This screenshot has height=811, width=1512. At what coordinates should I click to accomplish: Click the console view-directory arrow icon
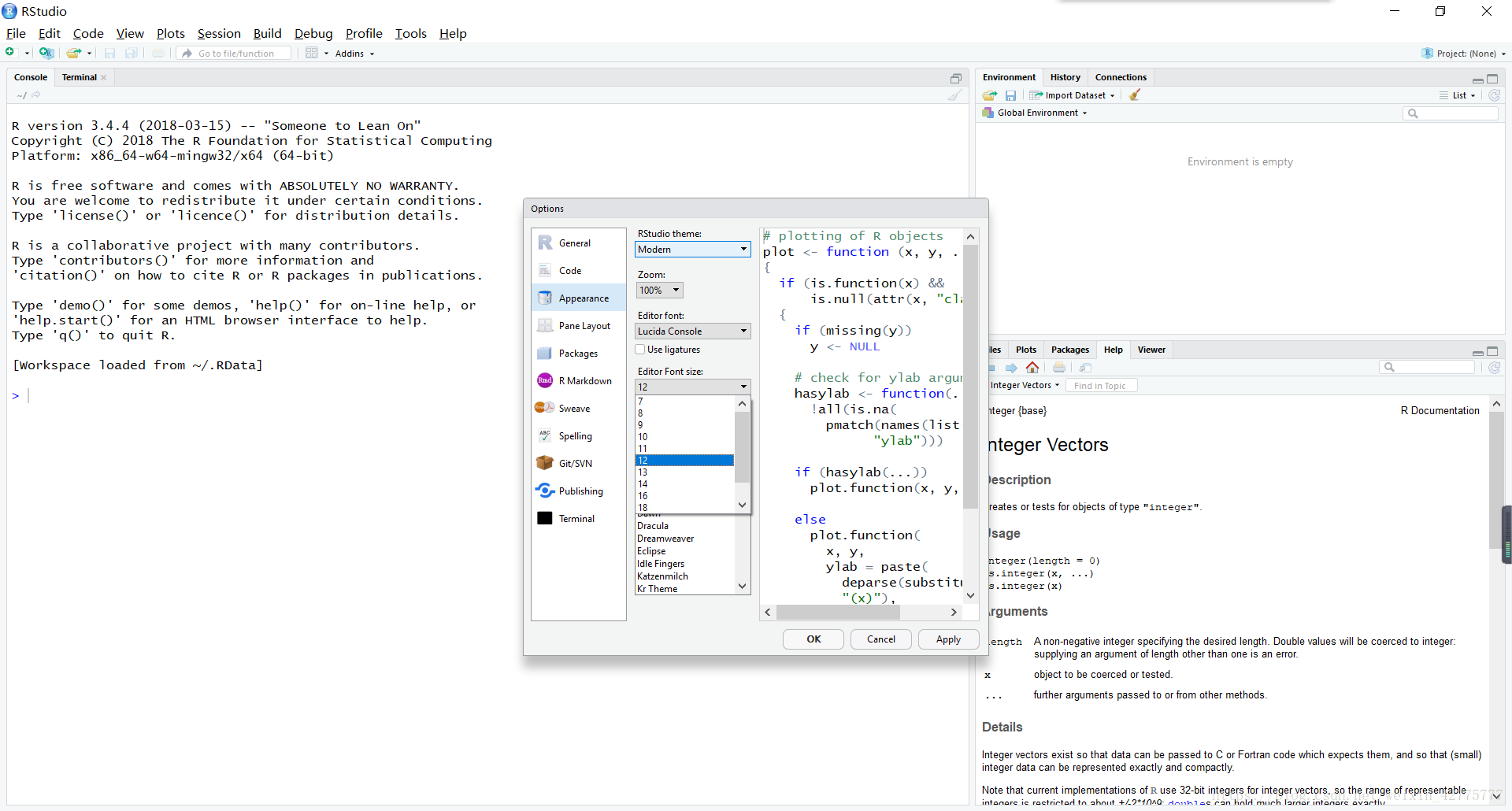pos(35,94)
